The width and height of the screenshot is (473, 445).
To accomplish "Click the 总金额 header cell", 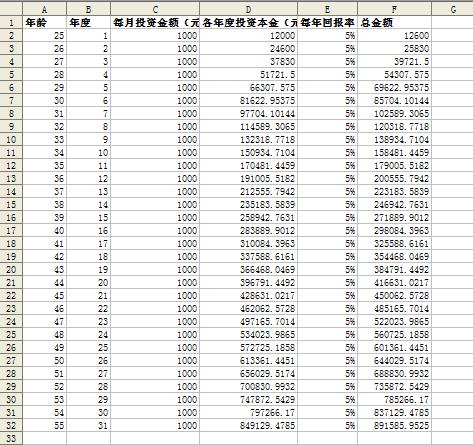I will point(394,22).
